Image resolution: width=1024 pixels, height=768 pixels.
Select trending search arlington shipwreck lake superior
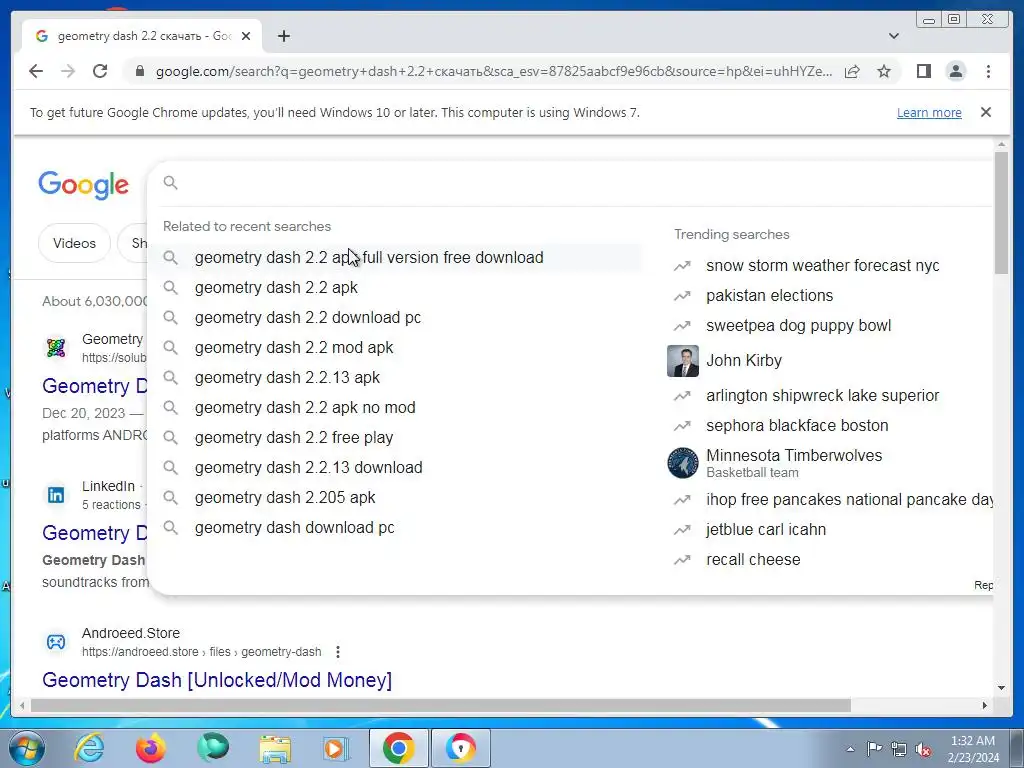point(822,396)
